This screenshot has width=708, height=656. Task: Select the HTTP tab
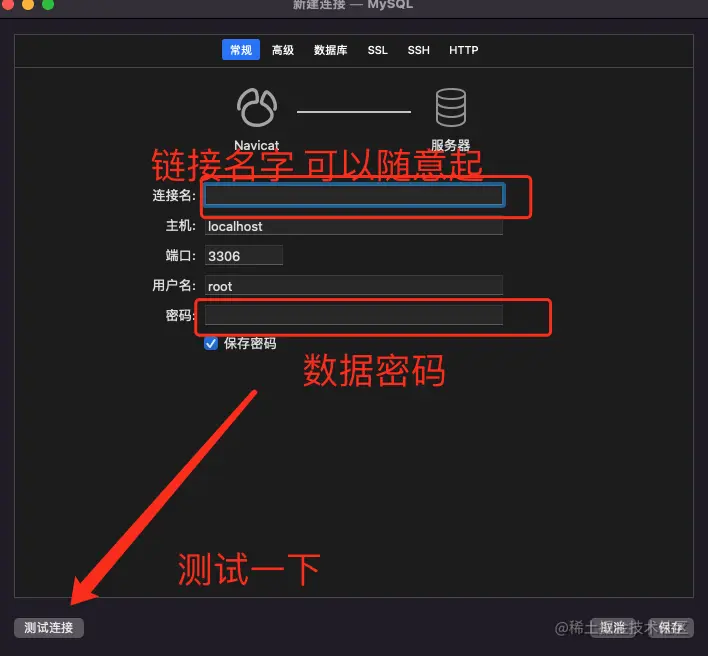pos(463,50)
